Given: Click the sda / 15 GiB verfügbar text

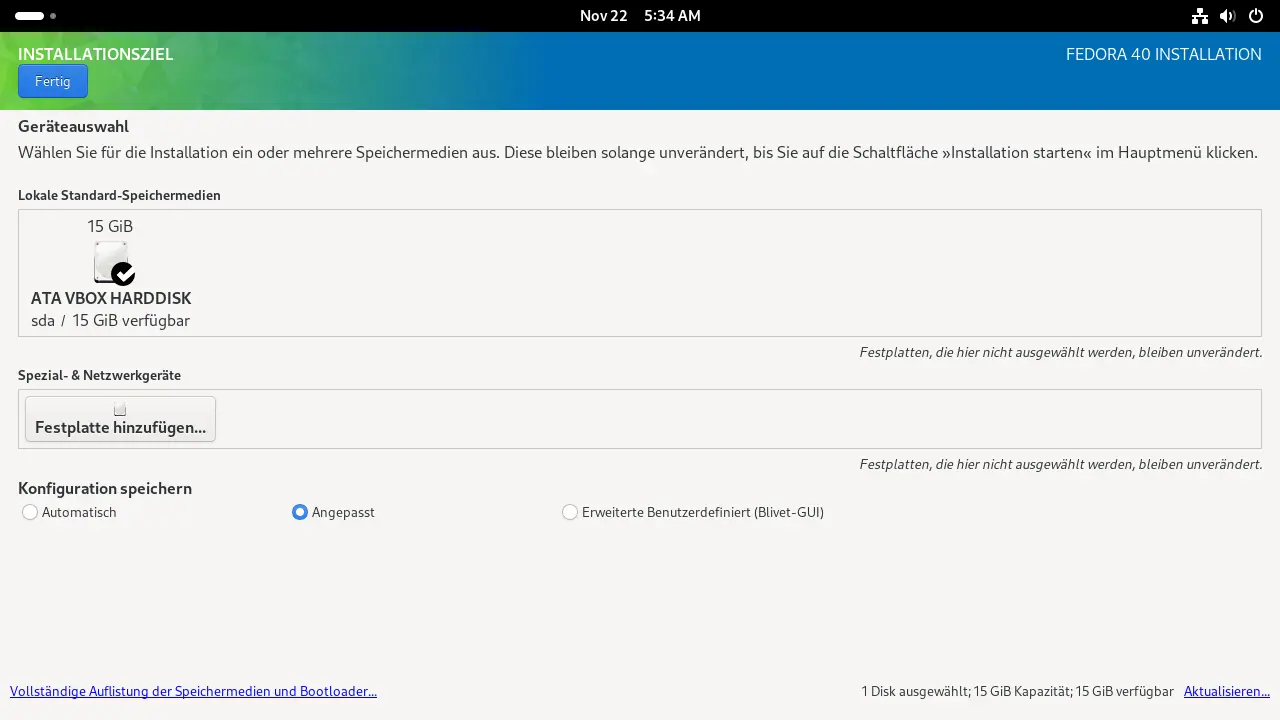Looking at the screenshot, I should pyautogui.click(x=110, y=321).
